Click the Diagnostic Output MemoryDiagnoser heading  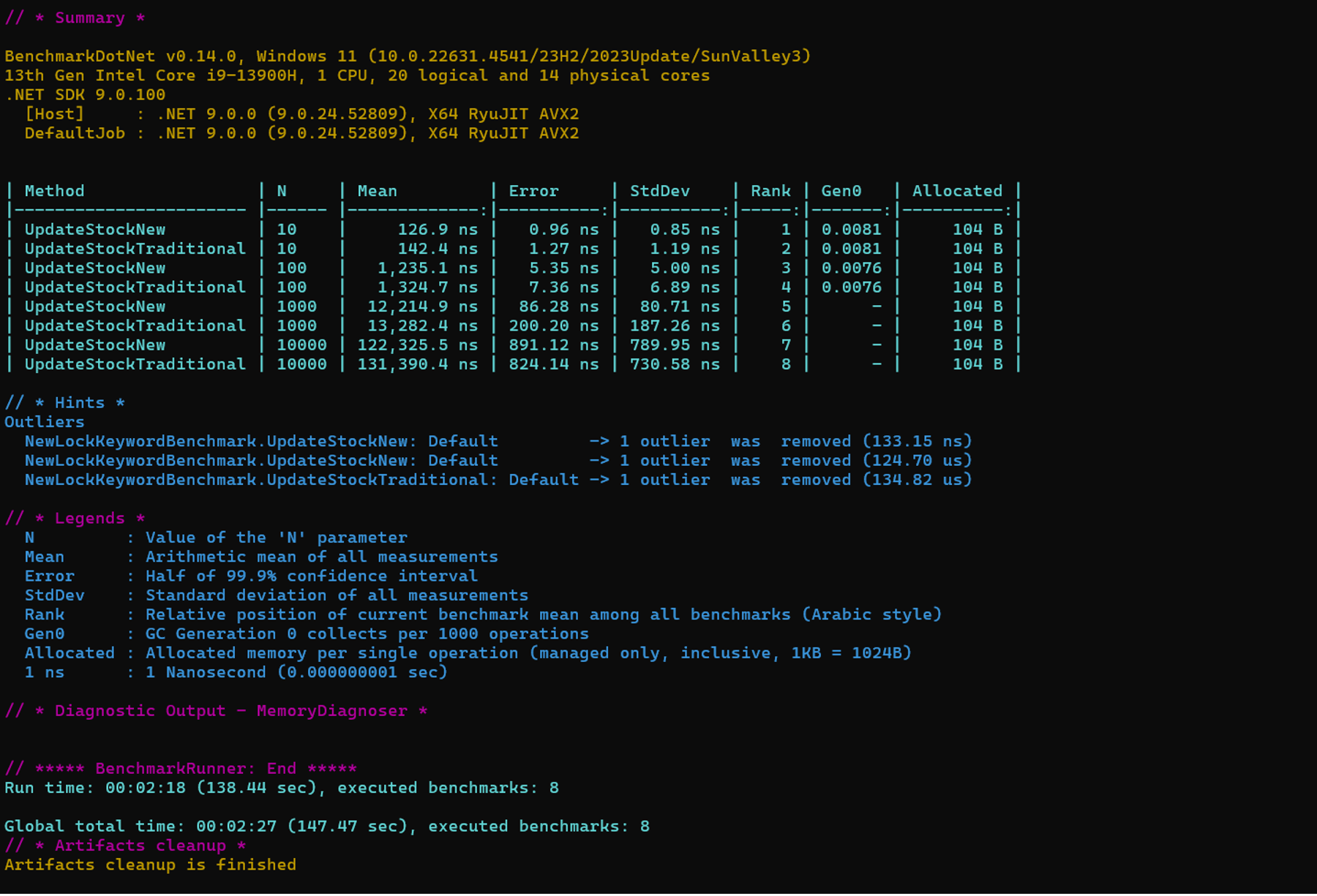[x=216, y=710]
